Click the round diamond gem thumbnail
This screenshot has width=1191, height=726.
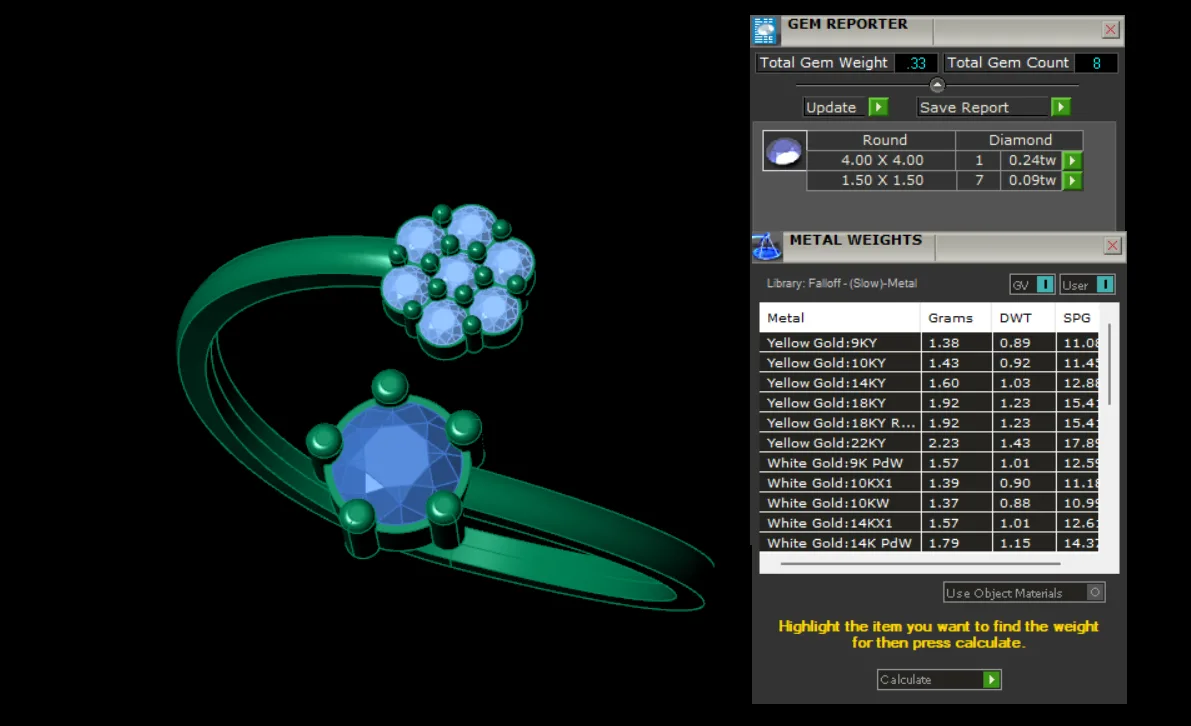pyautogui.click(x=785, y=151)
